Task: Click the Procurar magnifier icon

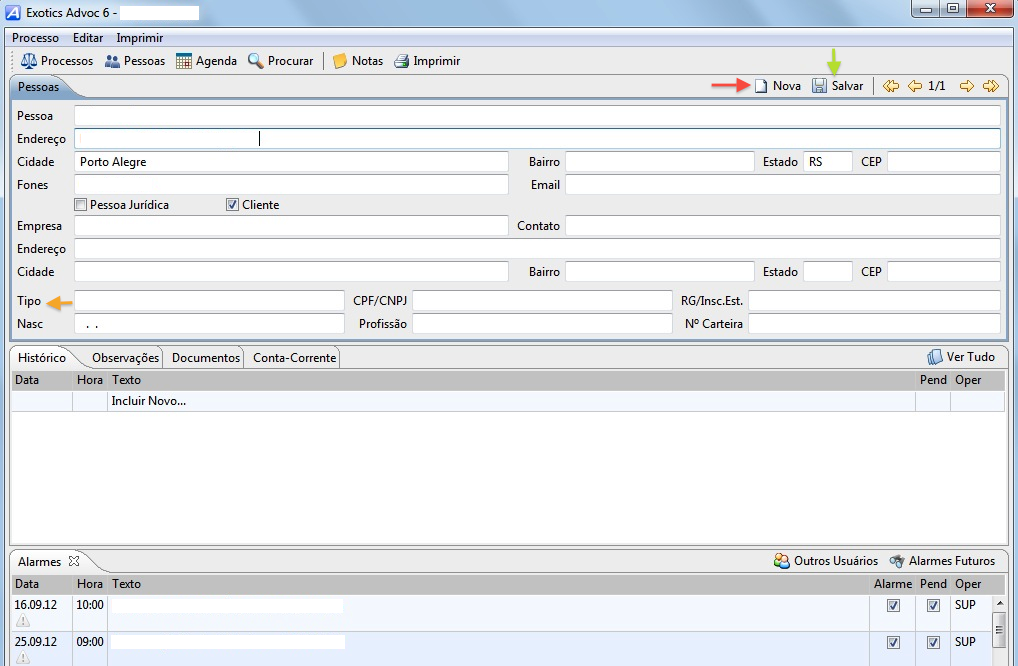Action: click(x=256, y=61)
